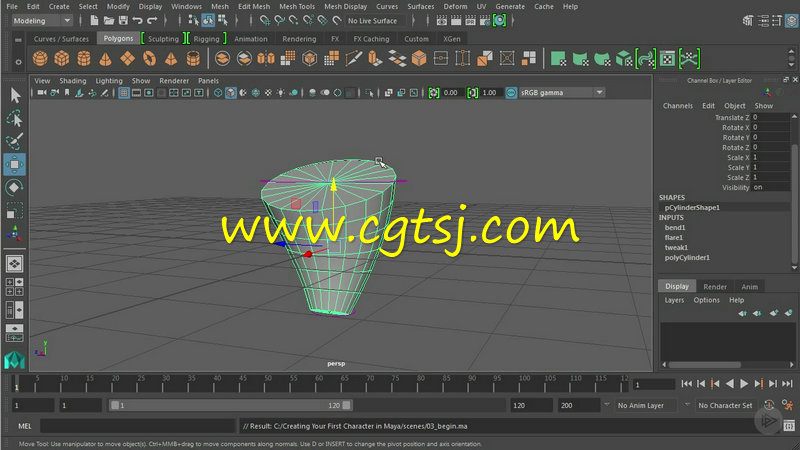Open the Deform menu
The height and width of the screenshot is (450, 800).
click(x=455, y=7)
